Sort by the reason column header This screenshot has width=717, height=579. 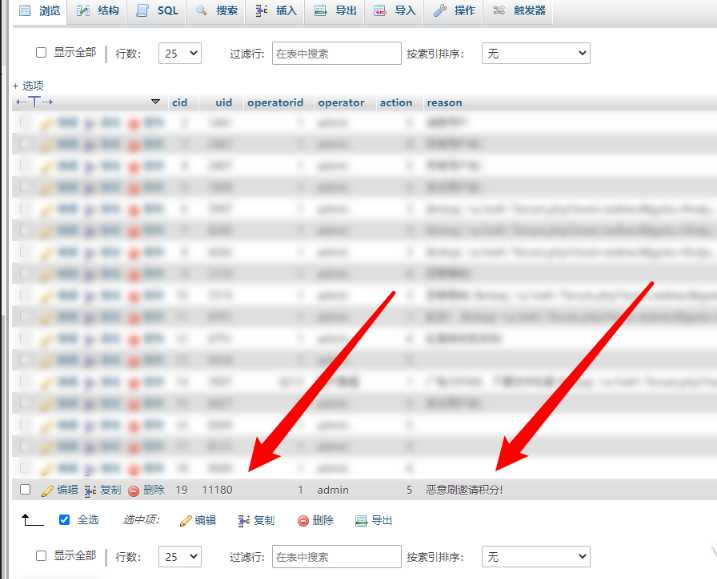coord(444,103)
